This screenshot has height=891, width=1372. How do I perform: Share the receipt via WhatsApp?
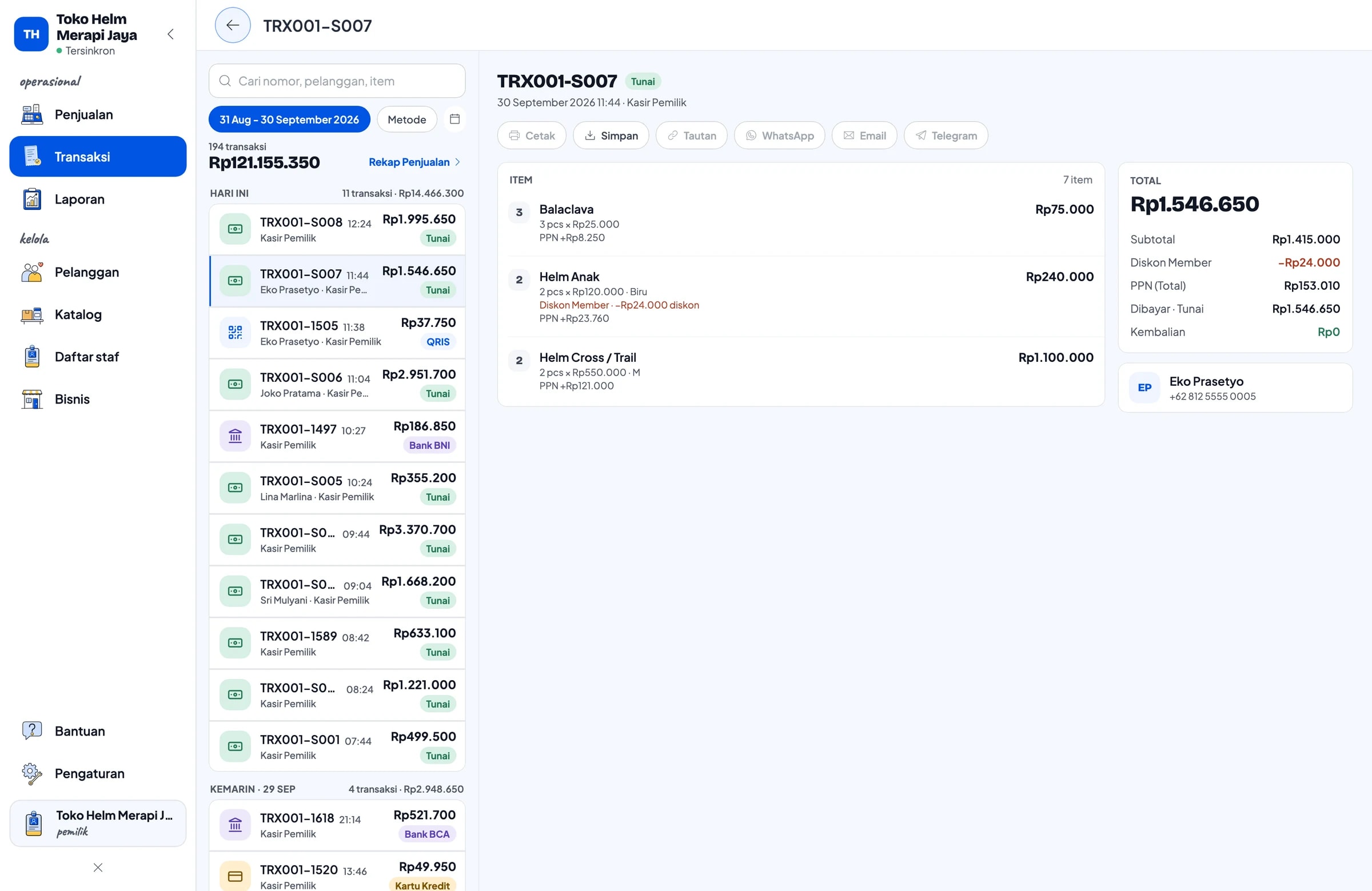pos(779,135)
